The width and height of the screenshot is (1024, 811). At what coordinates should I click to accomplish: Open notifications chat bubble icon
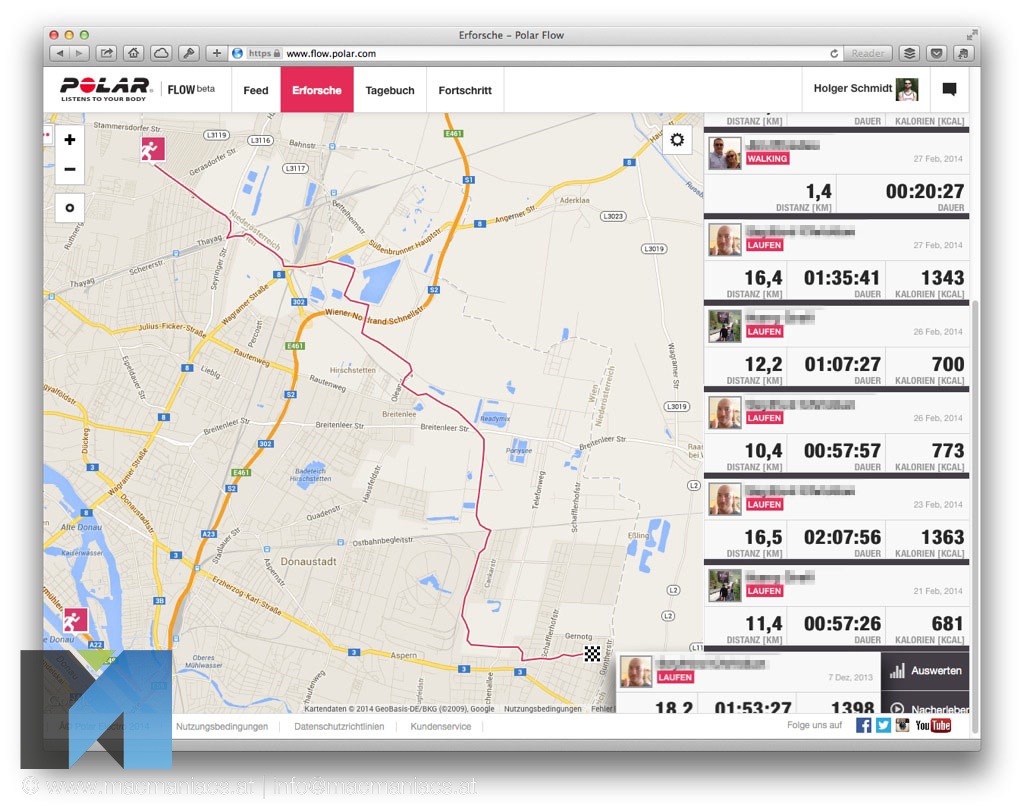tap(949, 89)
